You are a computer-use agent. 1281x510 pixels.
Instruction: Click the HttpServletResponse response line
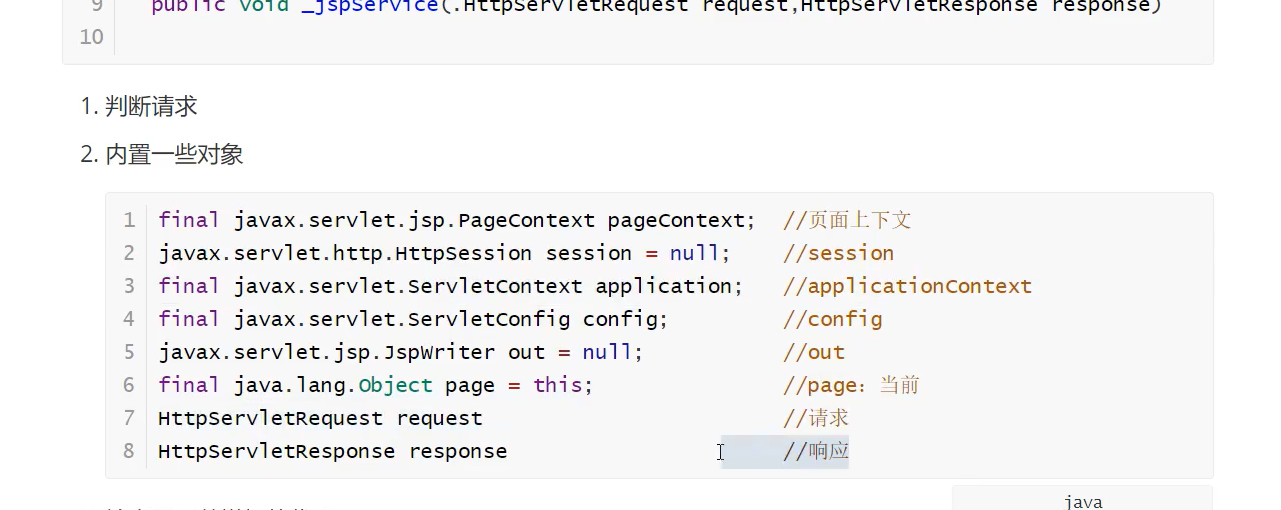tap(332, 451)
